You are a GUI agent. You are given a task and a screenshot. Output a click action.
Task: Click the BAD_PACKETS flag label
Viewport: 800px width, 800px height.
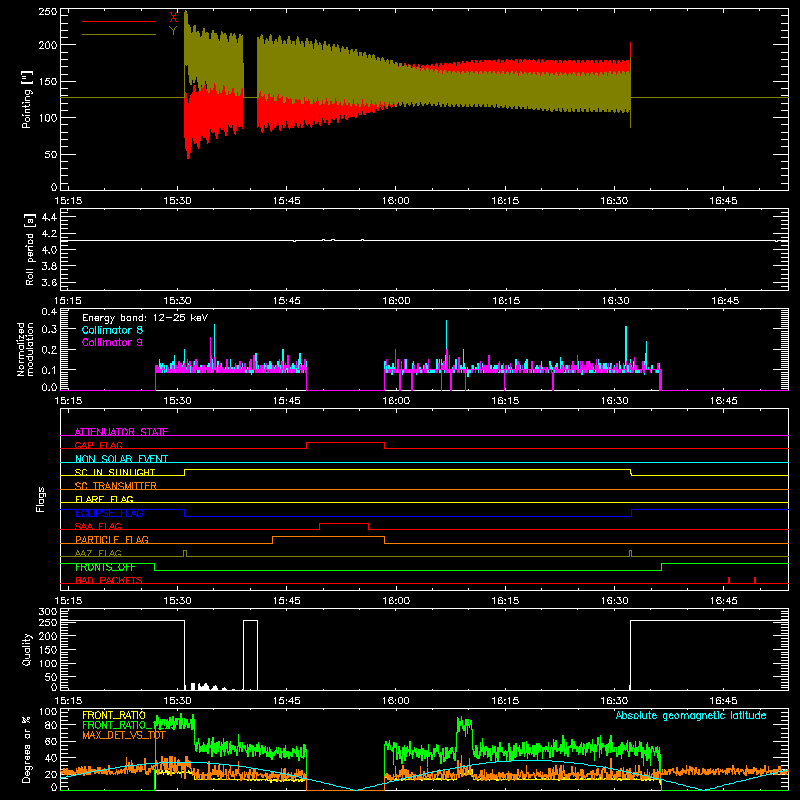pos(109,580)
